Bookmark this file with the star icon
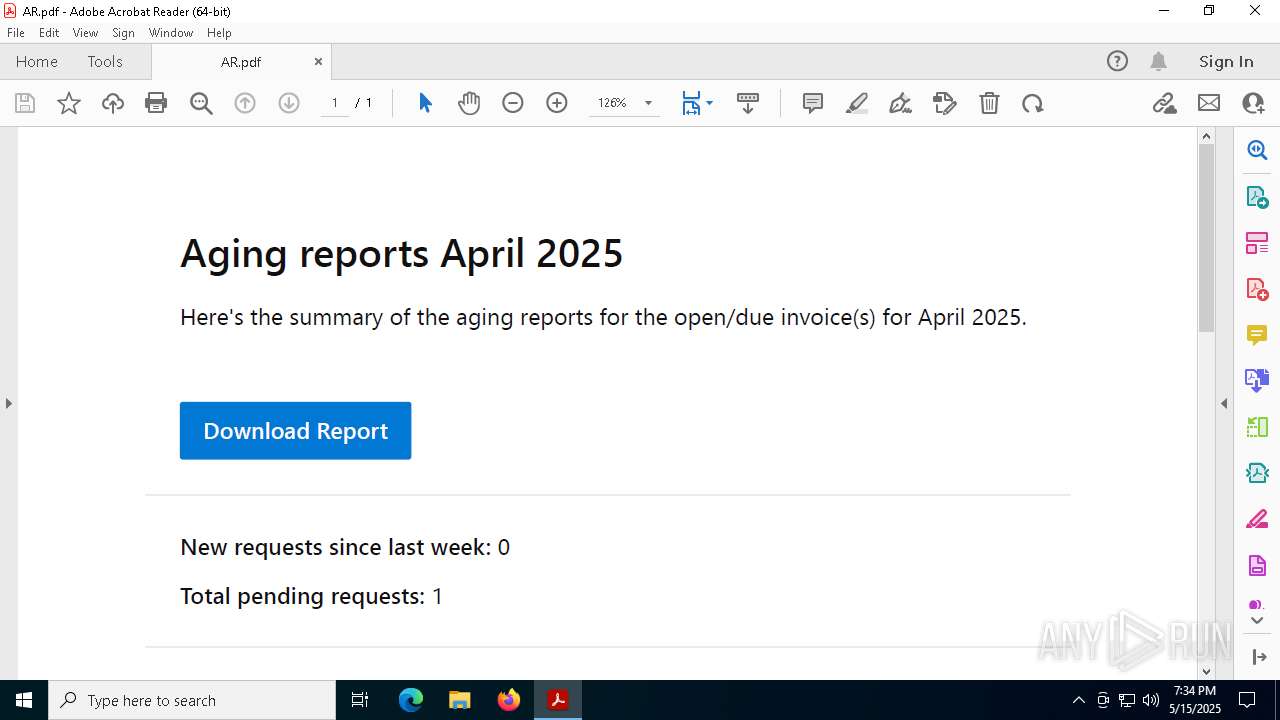 69,103
